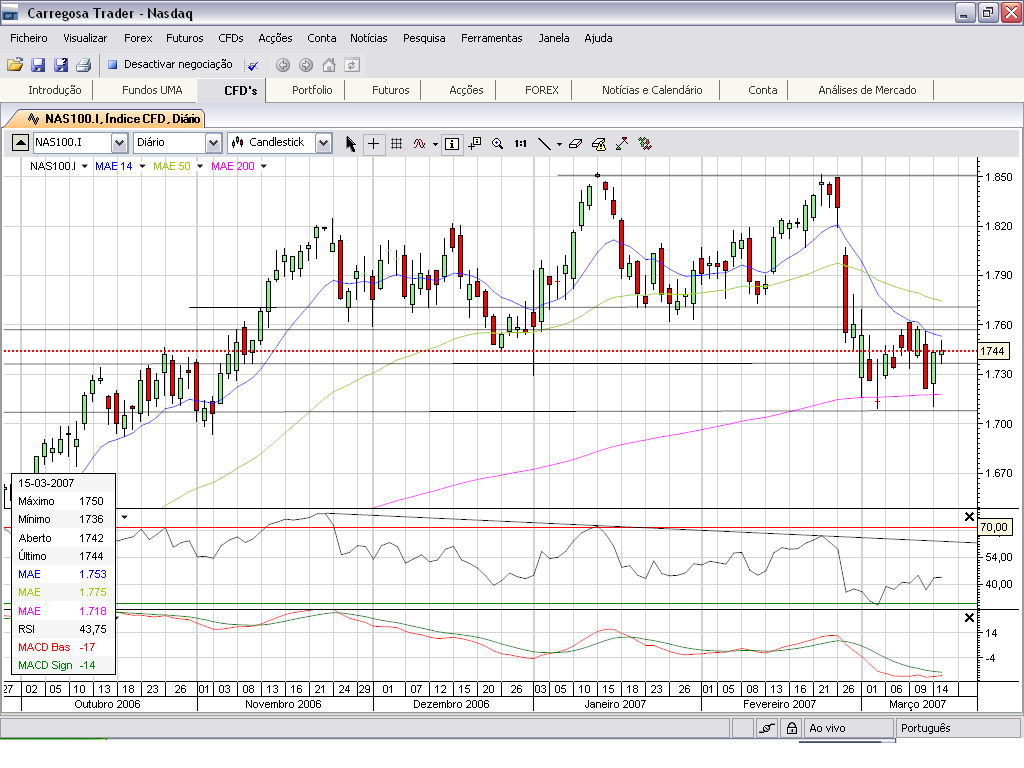1024x768 pixels.
Task: Toggle Desactivar negociação
Action: [170, 64]
